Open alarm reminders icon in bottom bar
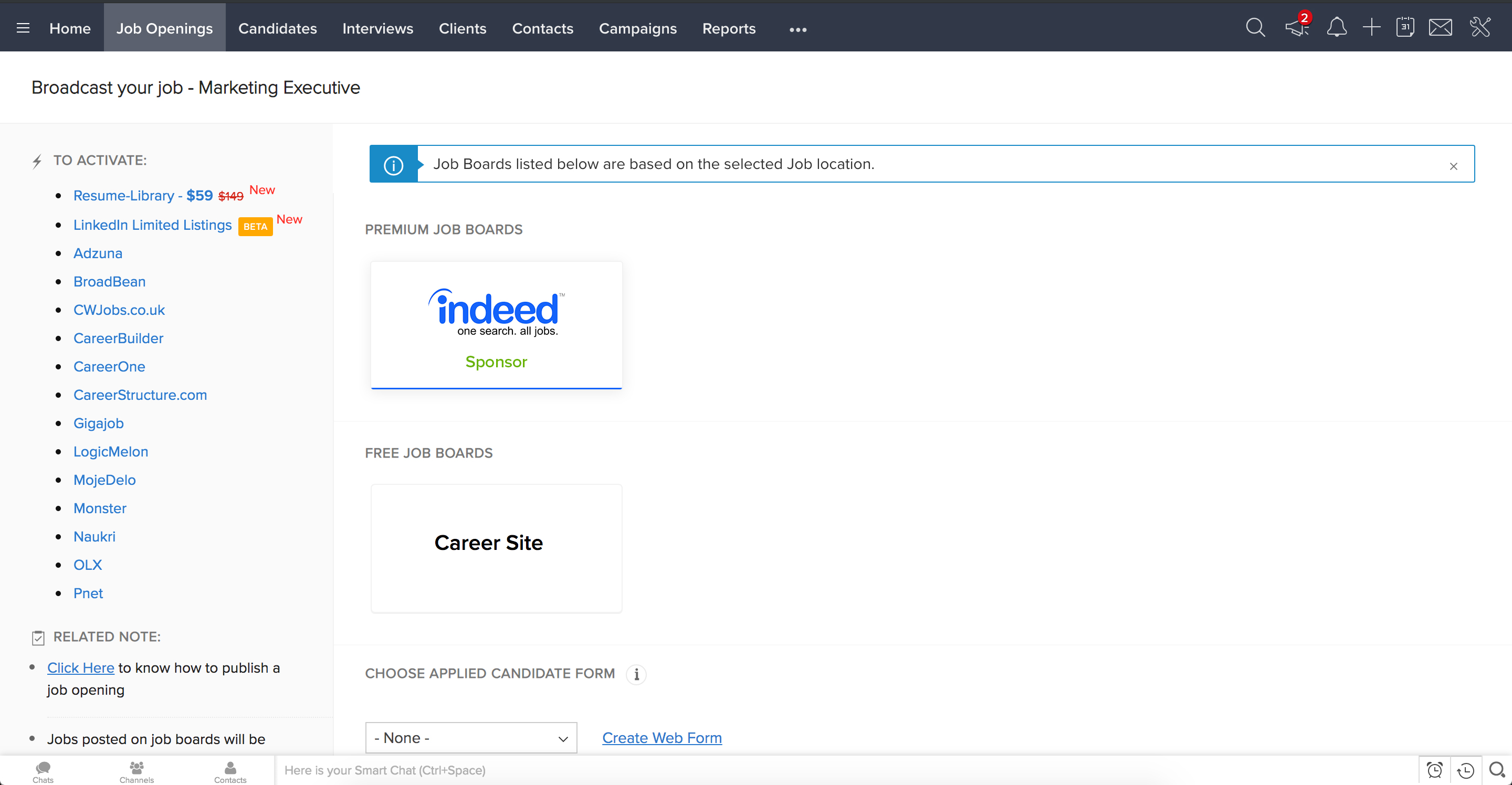Screen dimensions: 1512x785 point(1434,770)
